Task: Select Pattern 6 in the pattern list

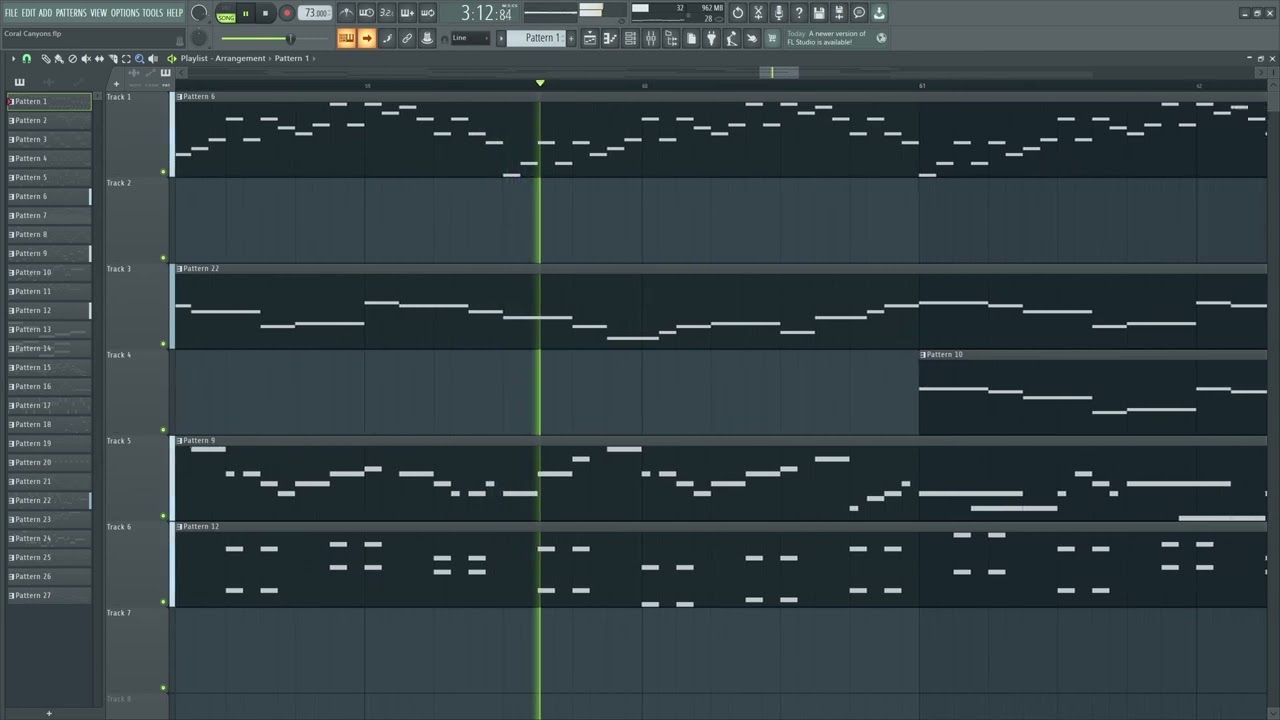Action: click(49, 197)
